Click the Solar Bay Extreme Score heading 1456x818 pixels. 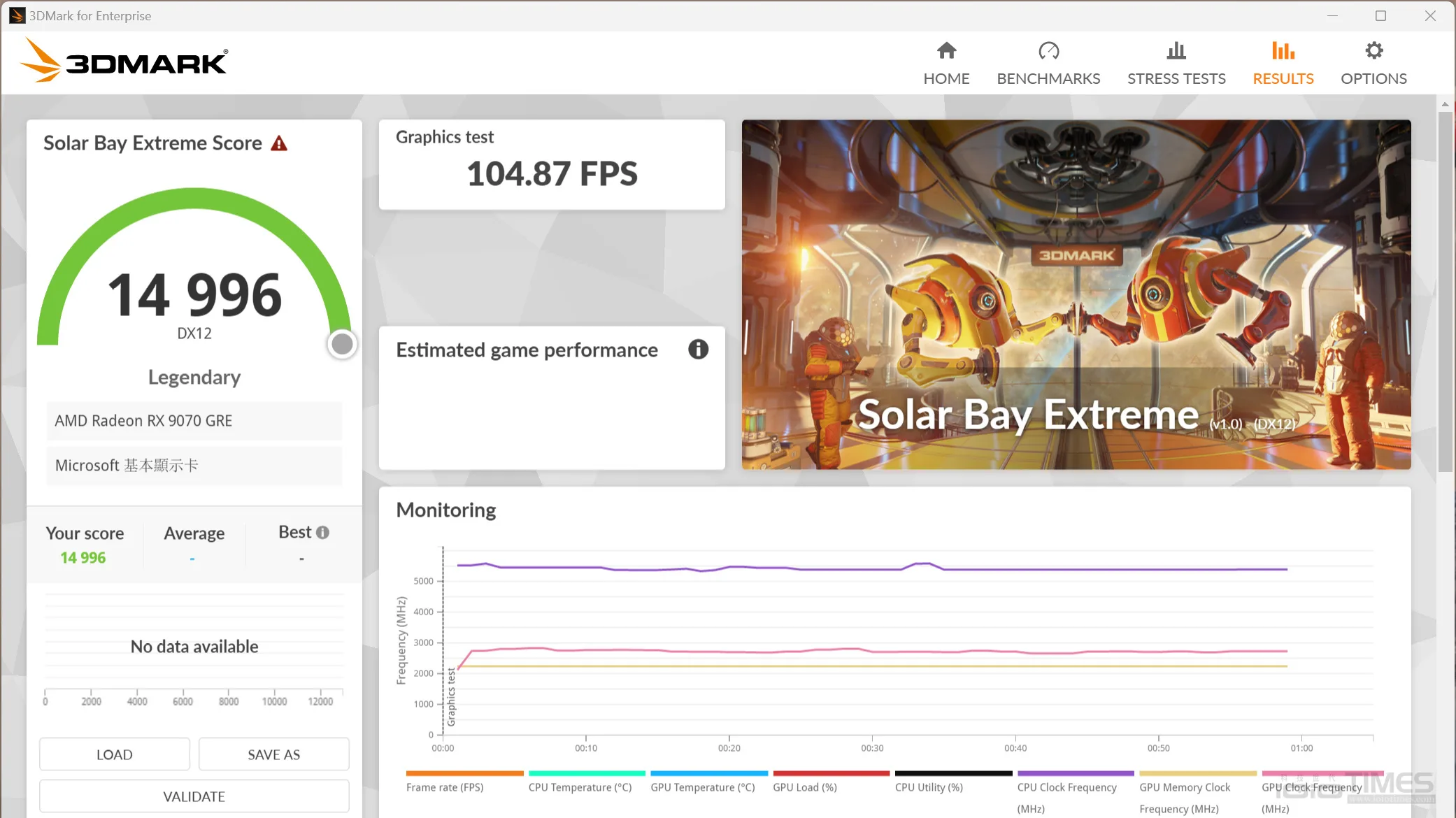click(152, 143)
